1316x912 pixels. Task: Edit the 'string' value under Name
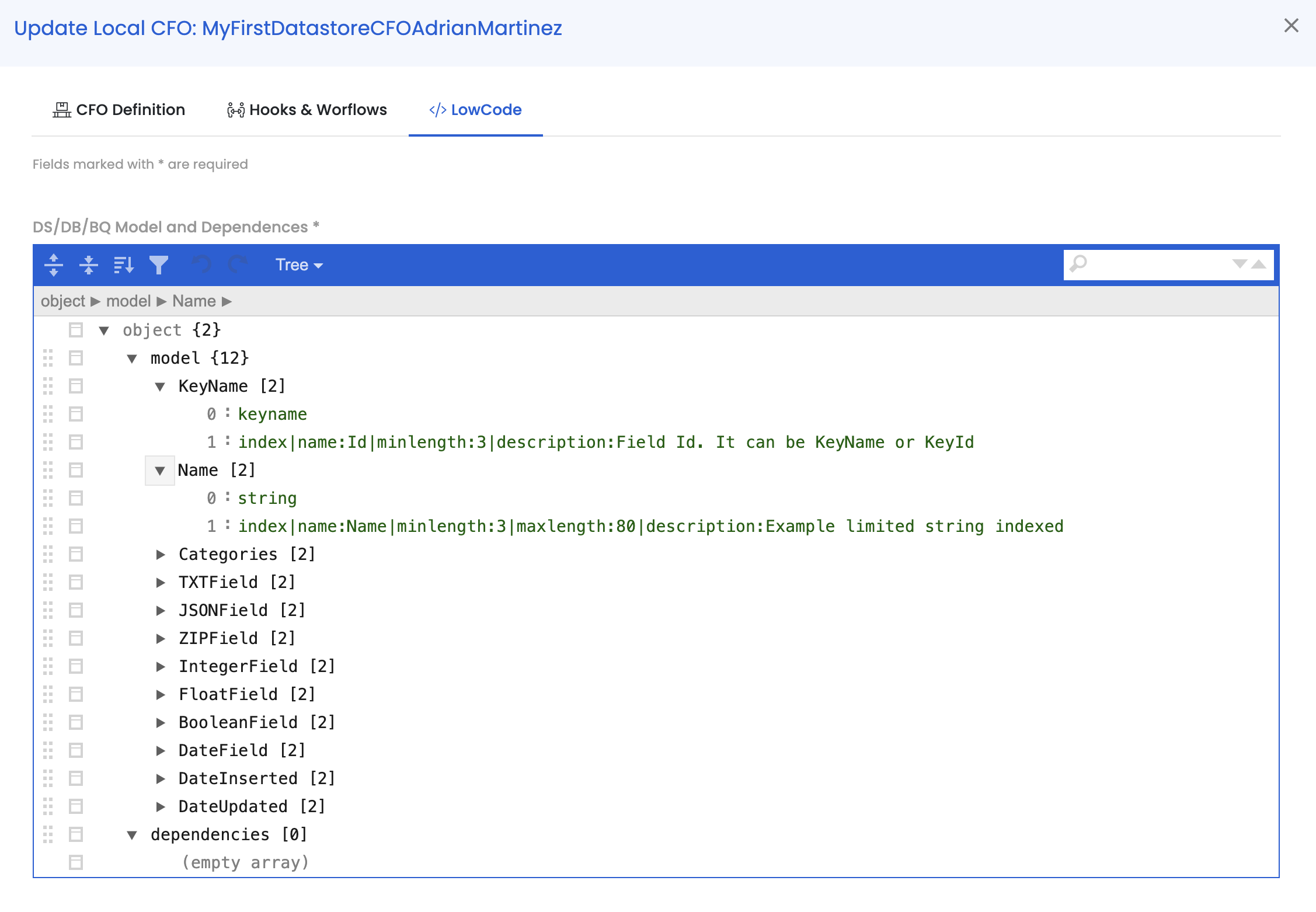267,498
